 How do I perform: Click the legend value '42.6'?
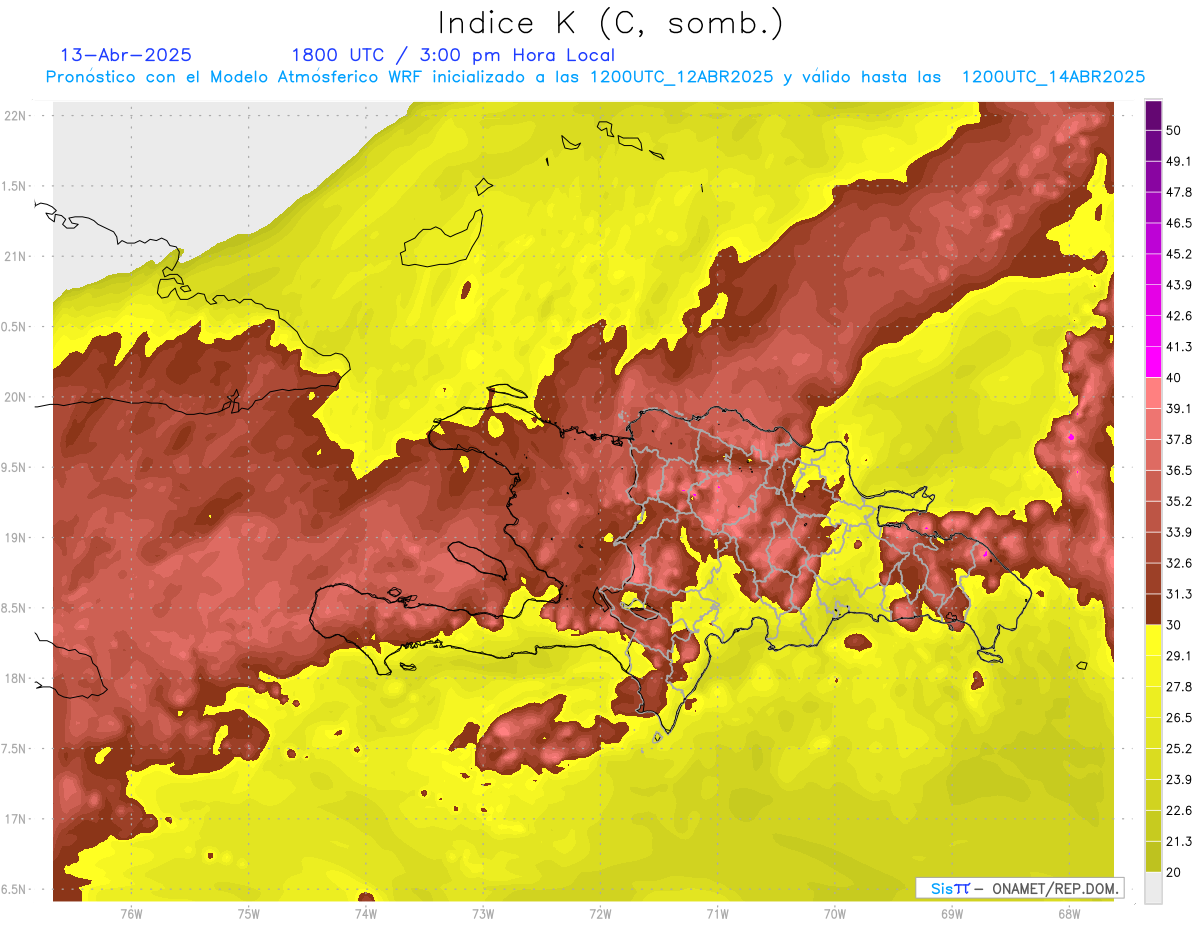(1179, 316)
